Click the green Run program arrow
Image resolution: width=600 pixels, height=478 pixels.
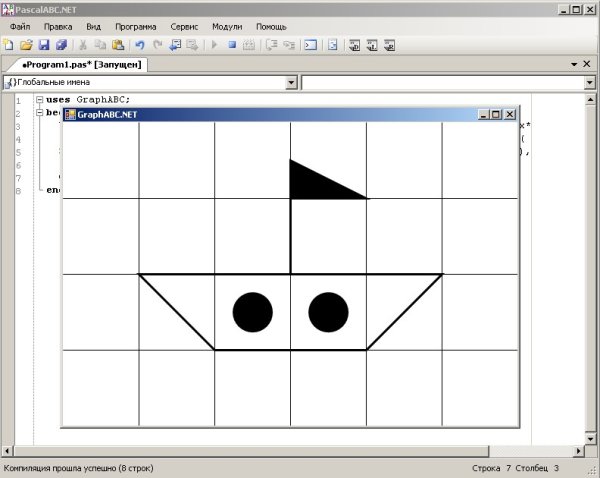pos(214,45)
